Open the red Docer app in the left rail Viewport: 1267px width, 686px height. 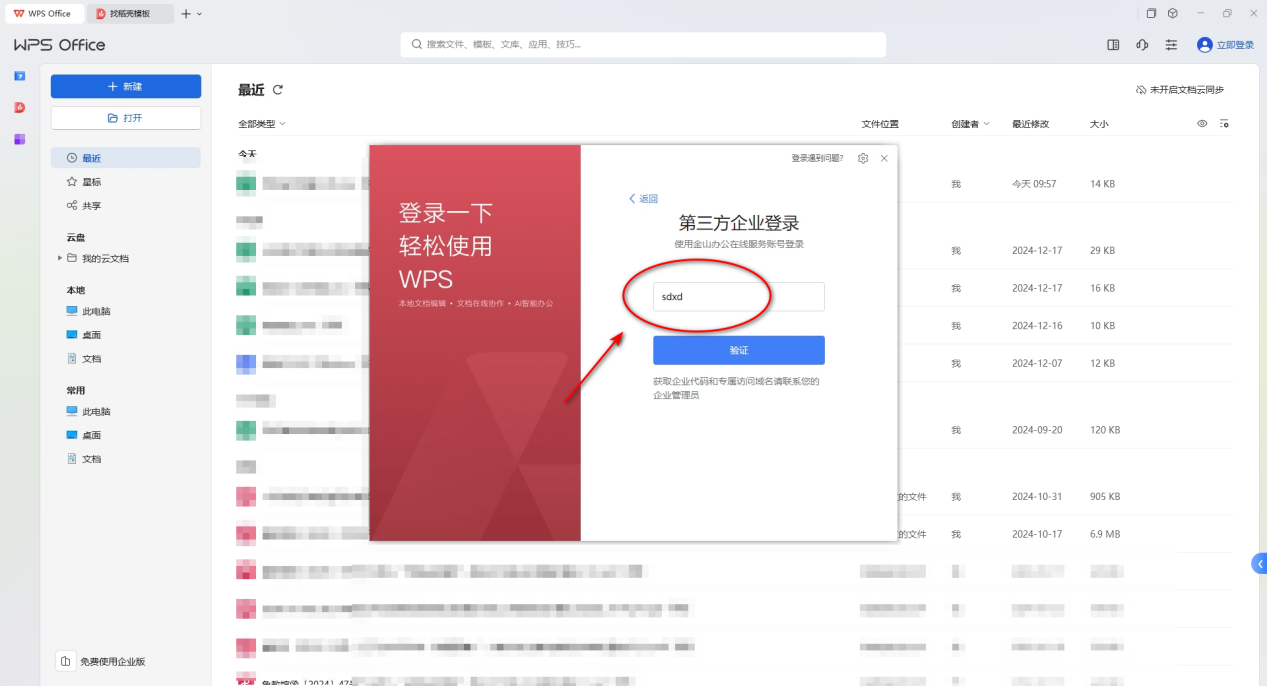click(19, 107)
